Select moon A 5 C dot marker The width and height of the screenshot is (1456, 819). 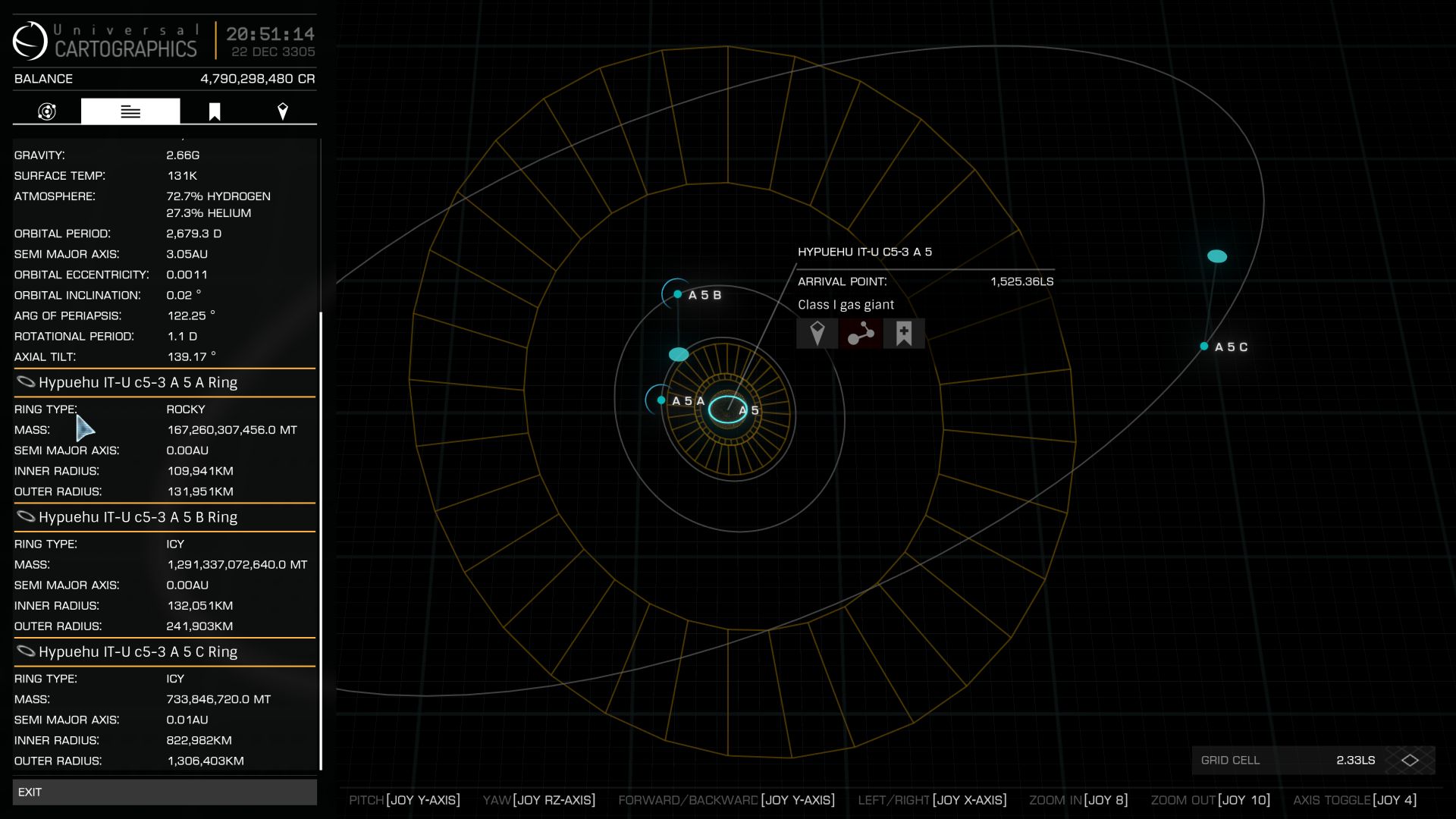click(1204, 346)
